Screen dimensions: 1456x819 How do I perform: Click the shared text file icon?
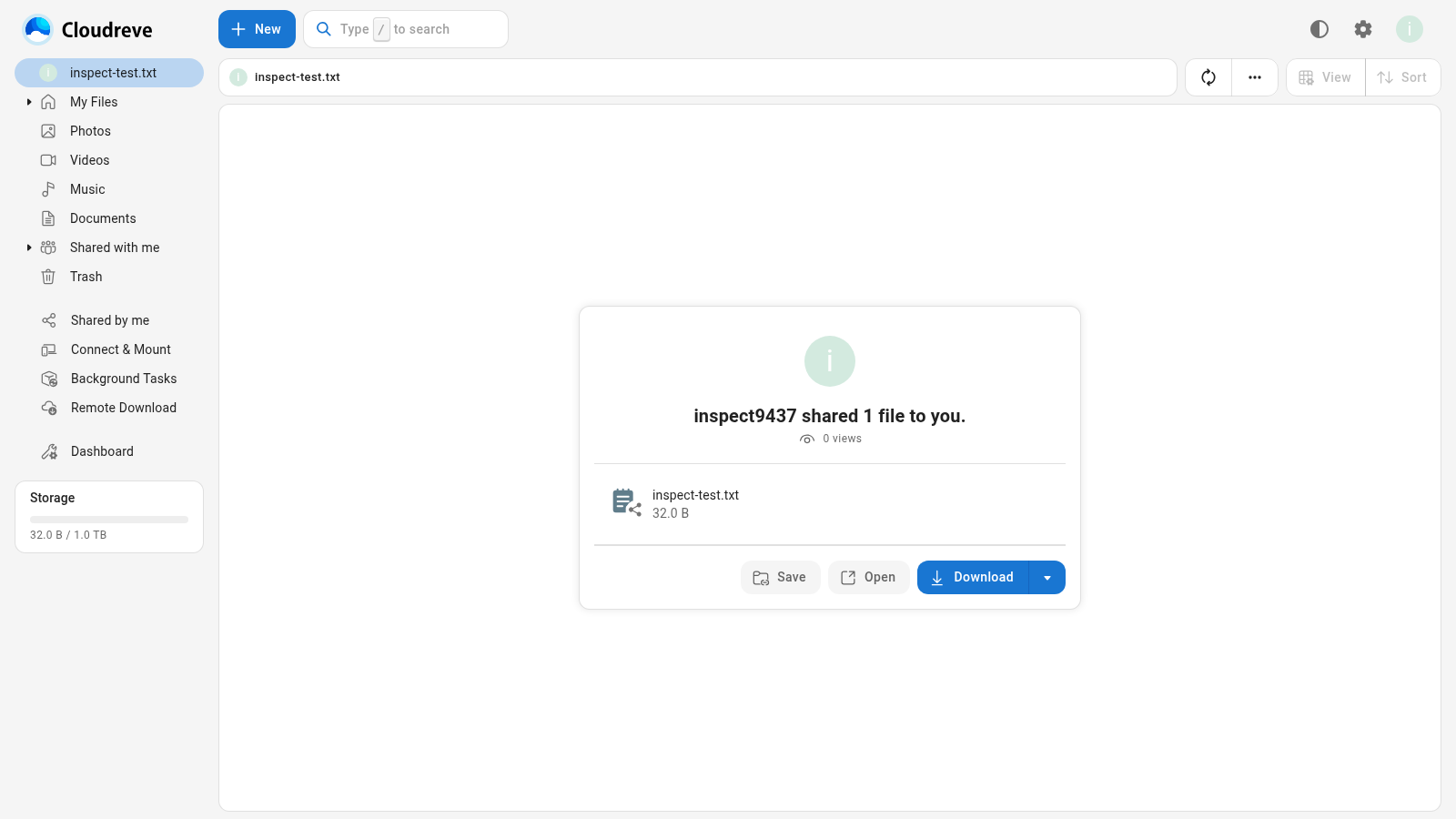tap(627, 502)
